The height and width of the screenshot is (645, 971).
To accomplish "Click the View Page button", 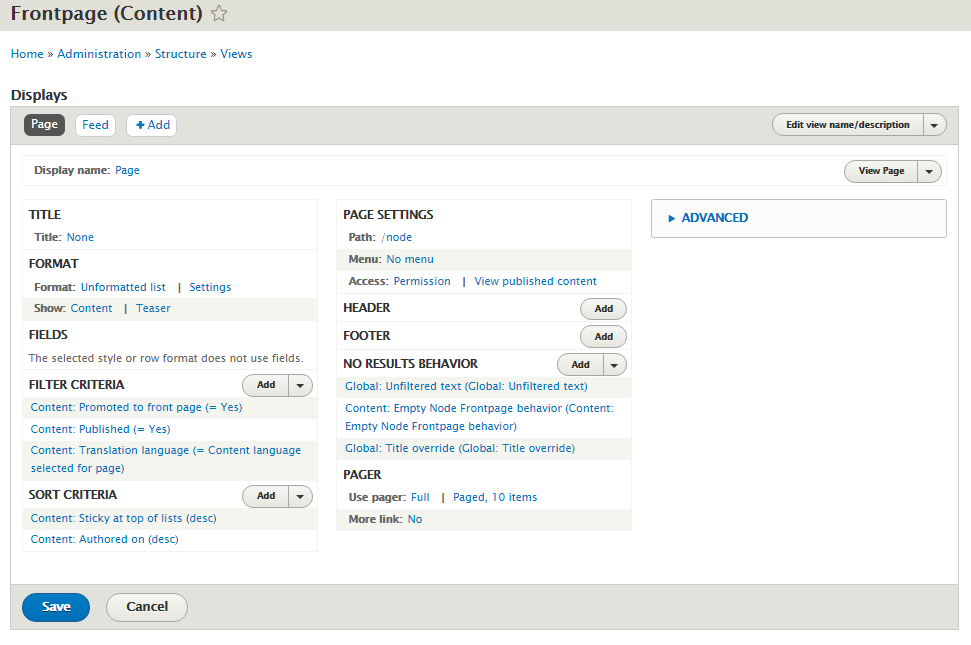I will (x=881, y=171).
